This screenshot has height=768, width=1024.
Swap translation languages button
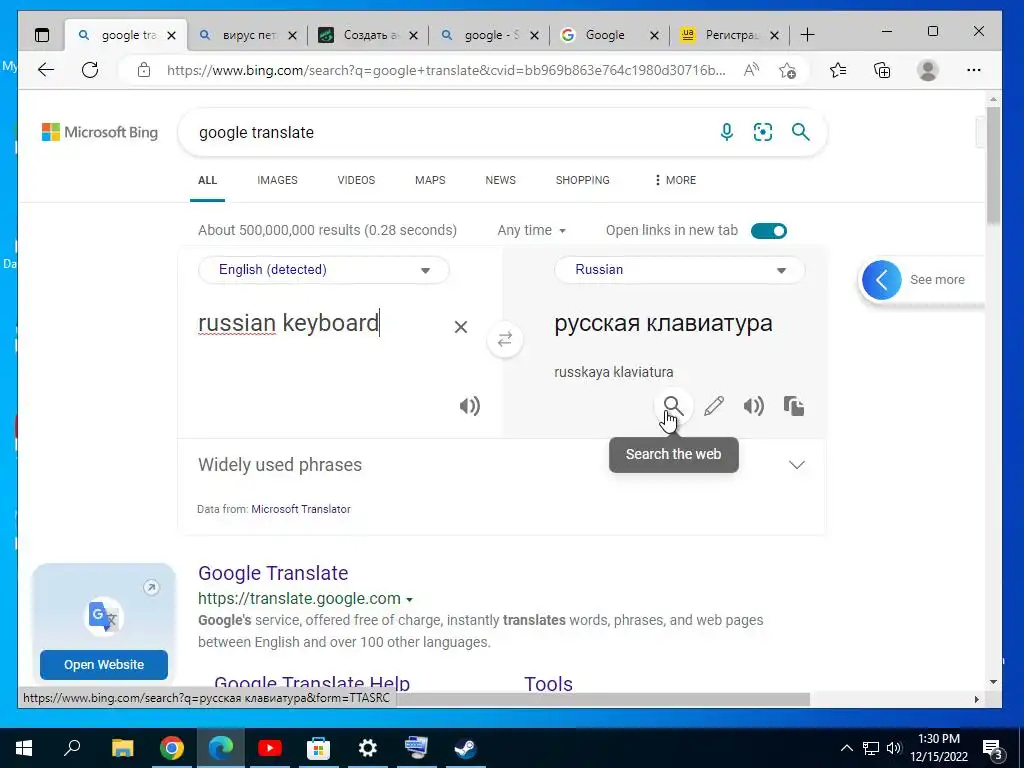(x=505, y=340)
